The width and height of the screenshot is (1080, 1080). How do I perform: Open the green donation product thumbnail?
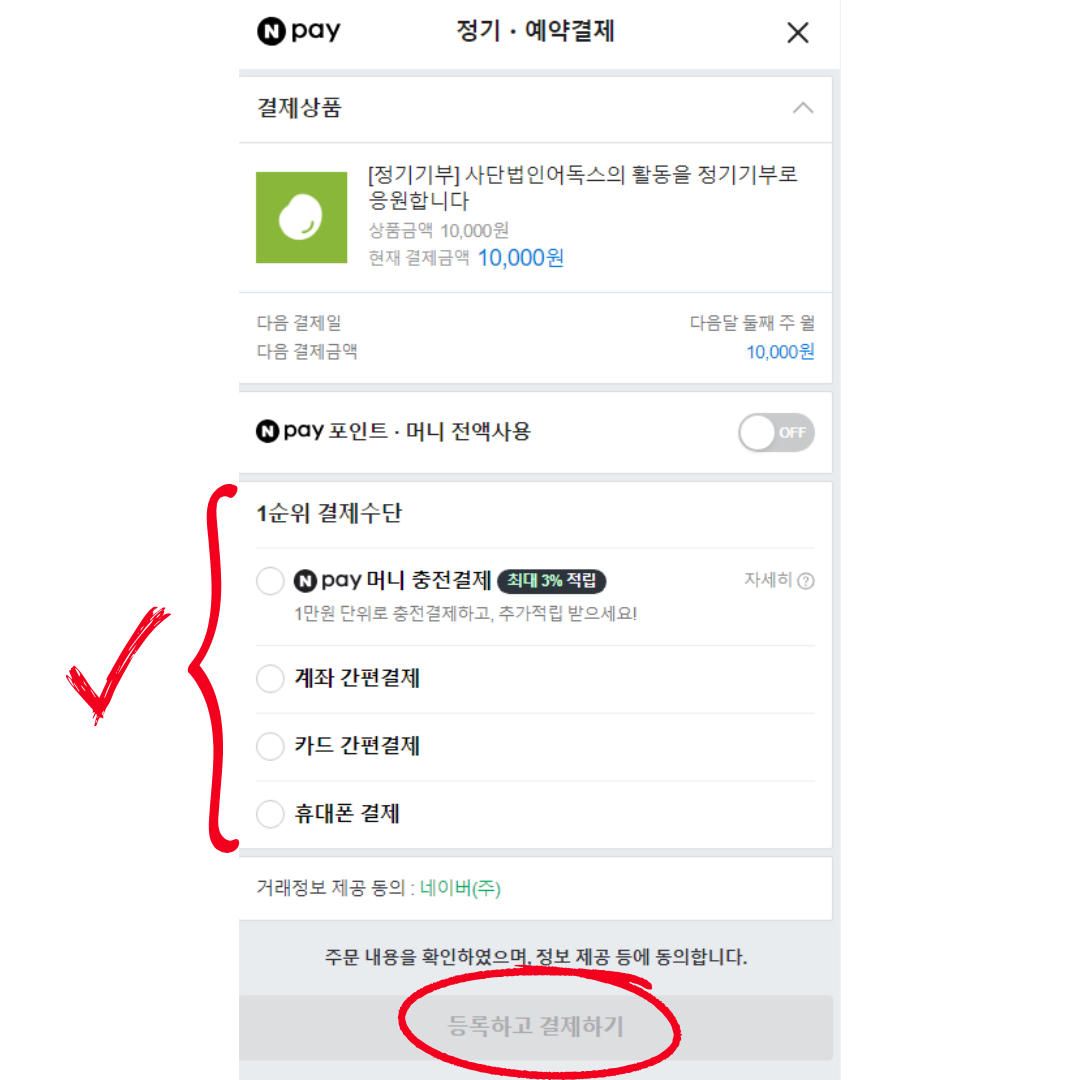302,218
